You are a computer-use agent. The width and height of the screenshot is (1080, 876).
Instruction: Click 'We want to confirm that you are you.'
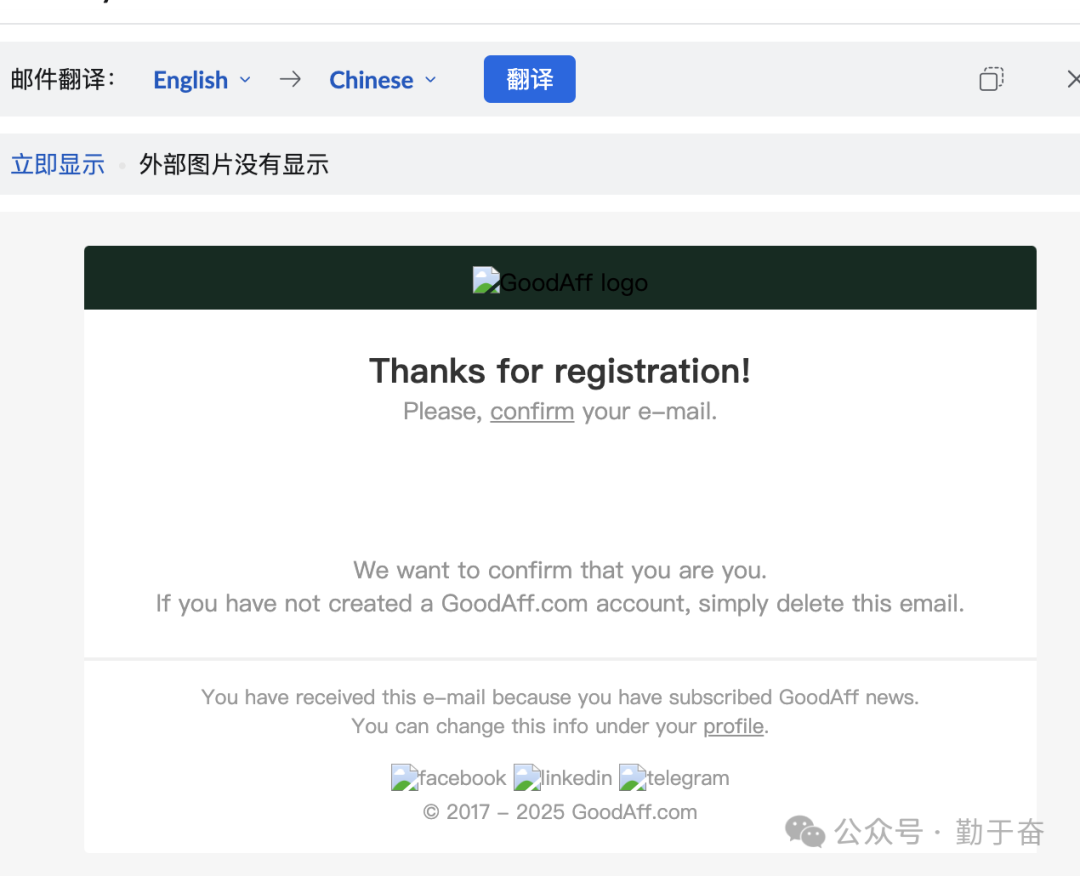[x=560, y=570]
